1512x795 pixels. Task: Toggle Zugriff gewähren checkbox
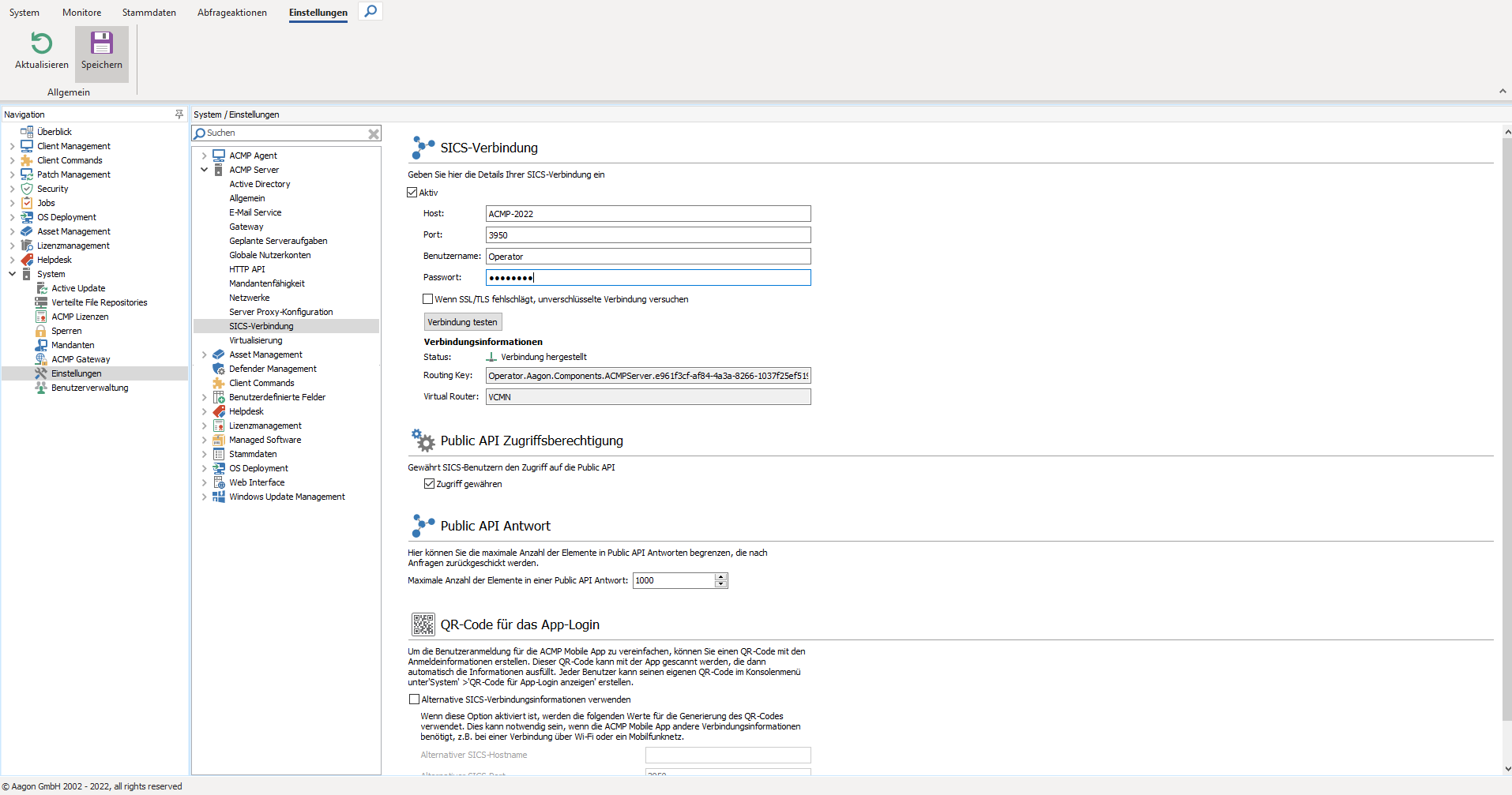430,484
